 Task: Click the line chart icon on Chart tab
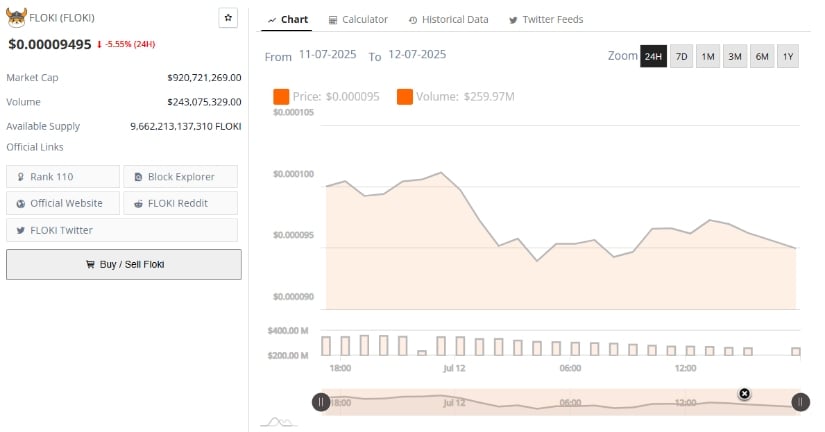pyautogui.click(x=272, y=20)
